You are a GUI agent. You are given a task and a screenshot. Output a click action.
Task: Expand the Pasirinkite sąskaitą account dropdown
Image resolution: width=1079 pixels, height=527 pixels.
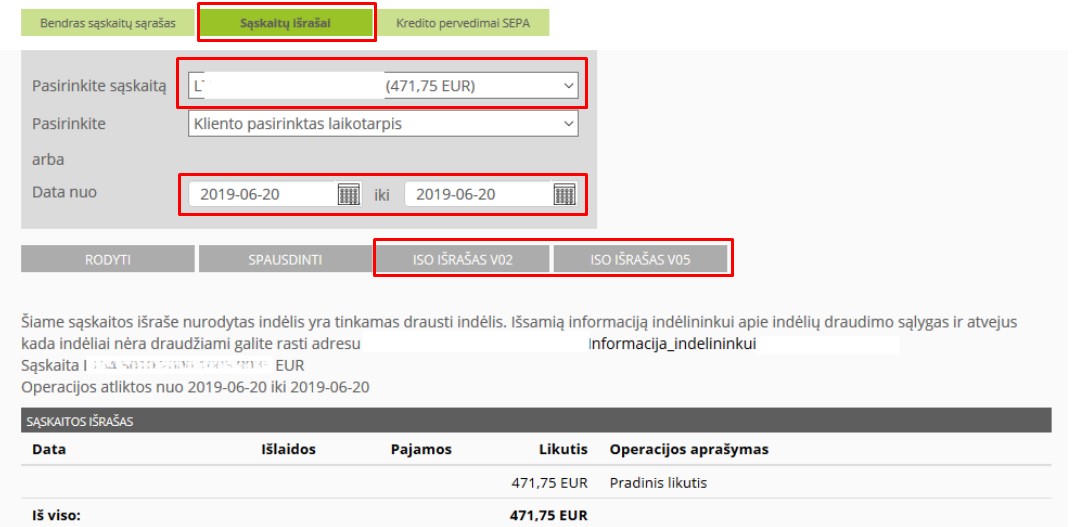pyautogui.click(x=383, y=86)
